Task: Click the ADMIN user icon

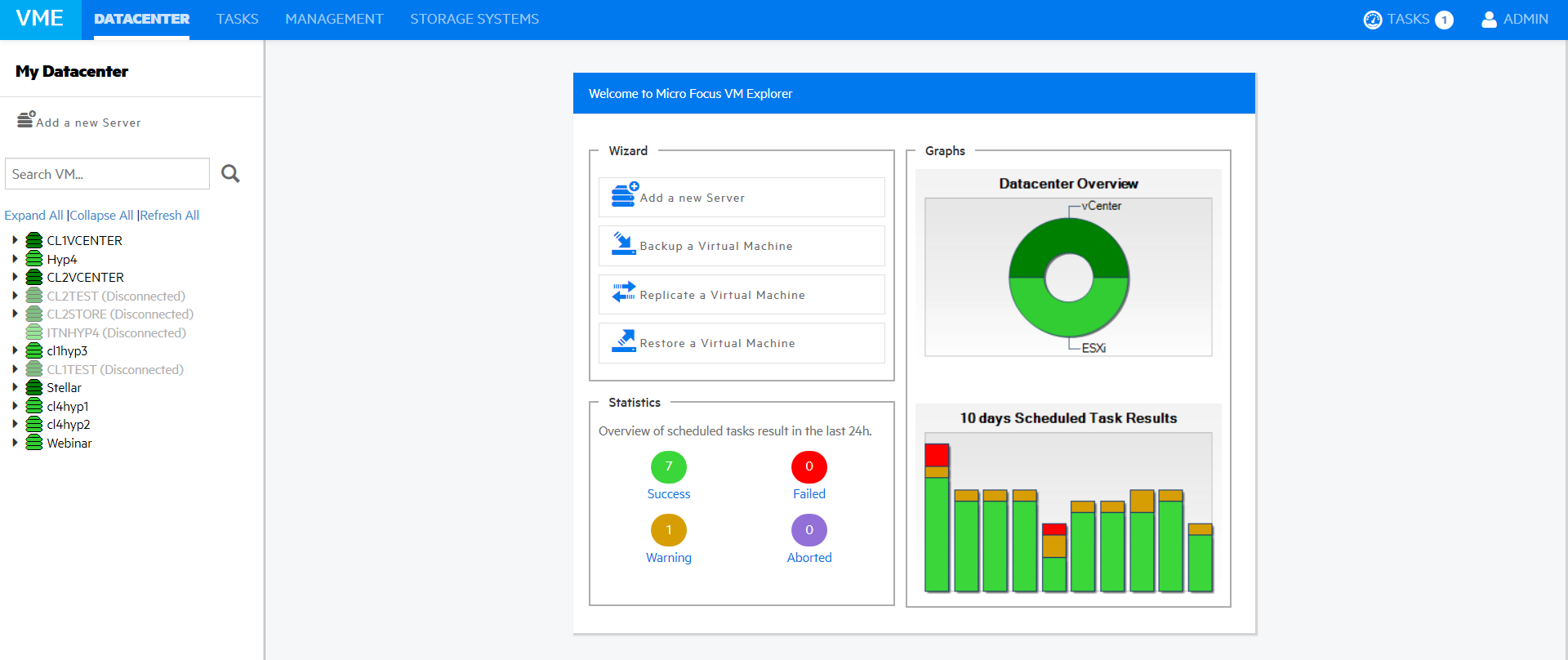Action: pos(1489,20)
